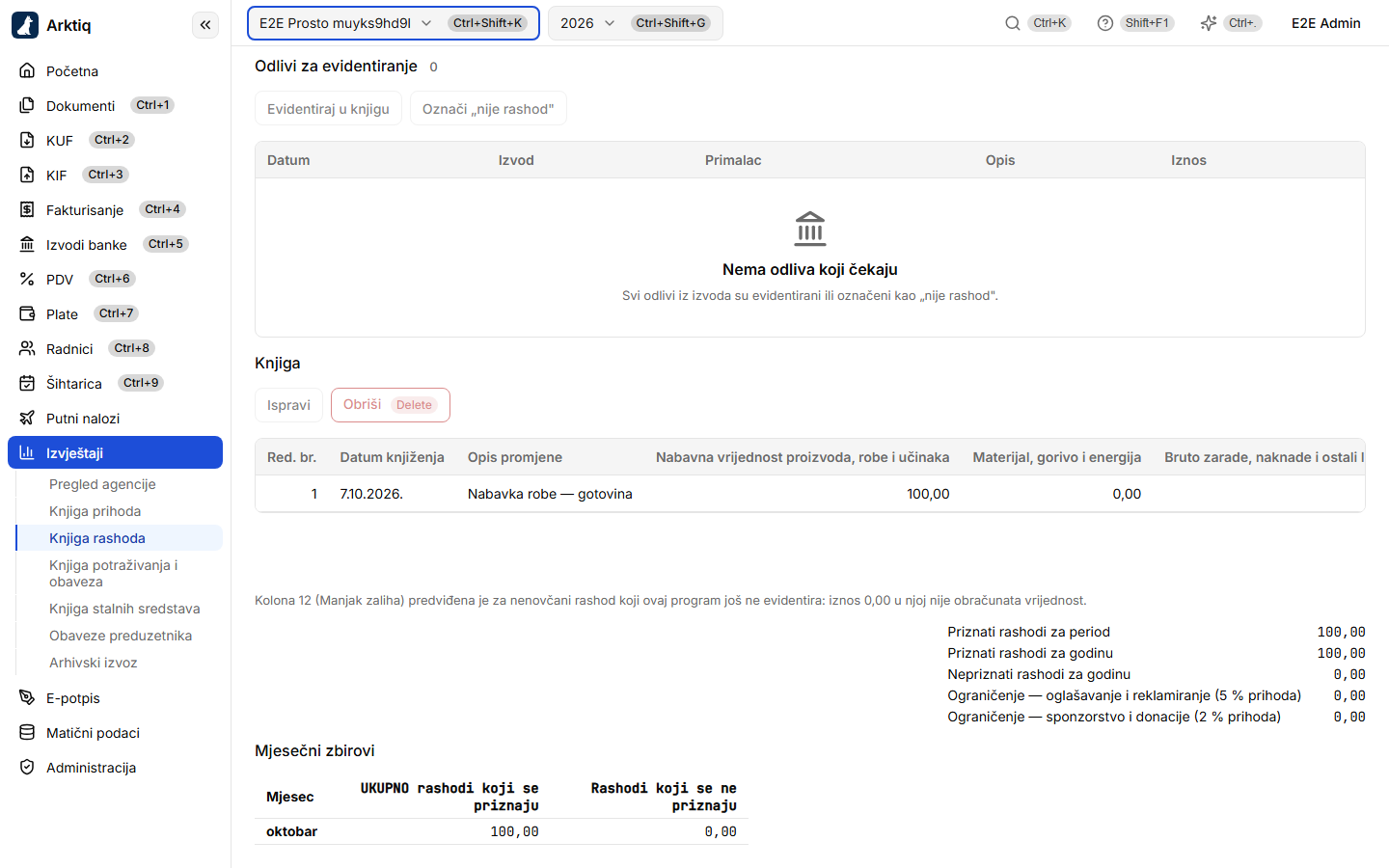Click the Evidentiraj u knjigu button
The height and width of the screenshot is (868, 1389).
pyautogui.click(x=328, y=109)
